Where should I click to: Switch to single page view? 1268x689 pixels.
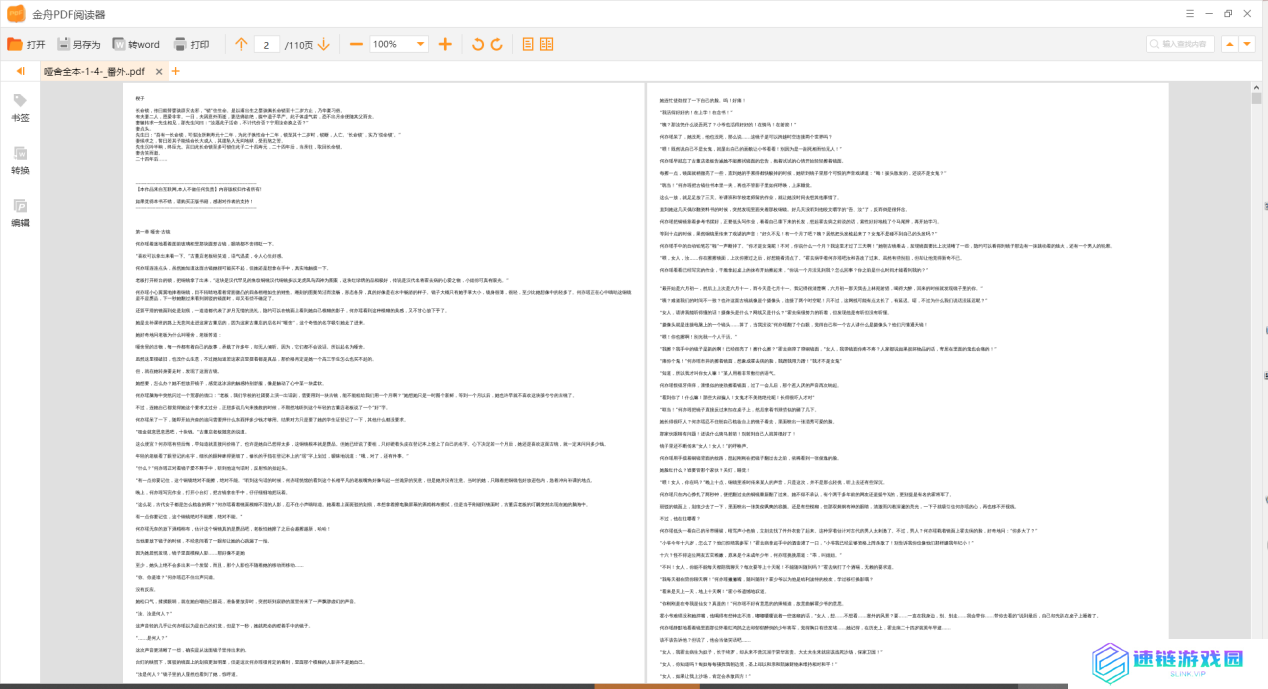(529, 44)
